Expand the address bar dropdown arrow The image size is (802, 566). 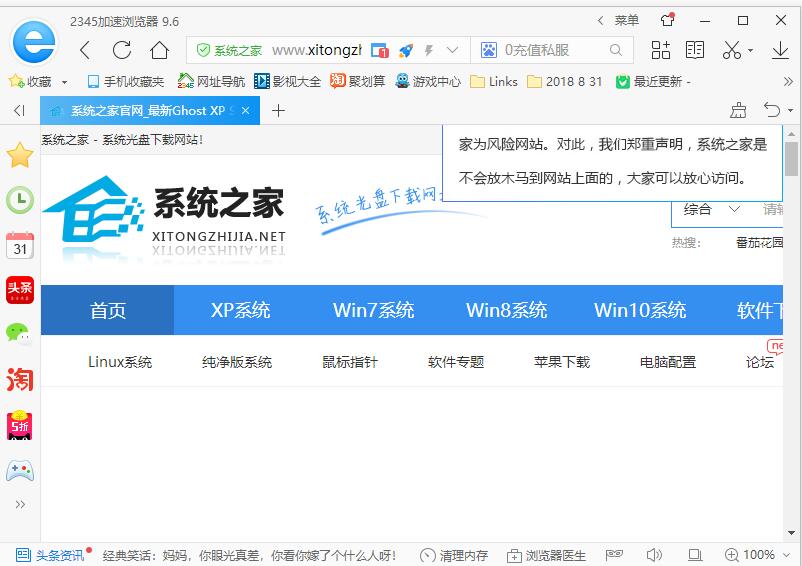pyautogui.click(x=452, y=50)
